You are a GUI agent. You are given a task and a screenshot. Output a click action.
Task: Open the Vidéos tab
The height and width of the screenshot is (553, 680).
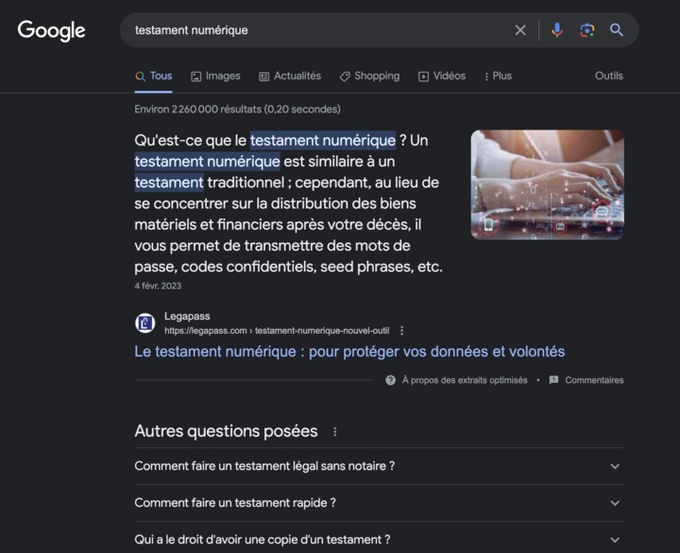click(x=441, y=76)
